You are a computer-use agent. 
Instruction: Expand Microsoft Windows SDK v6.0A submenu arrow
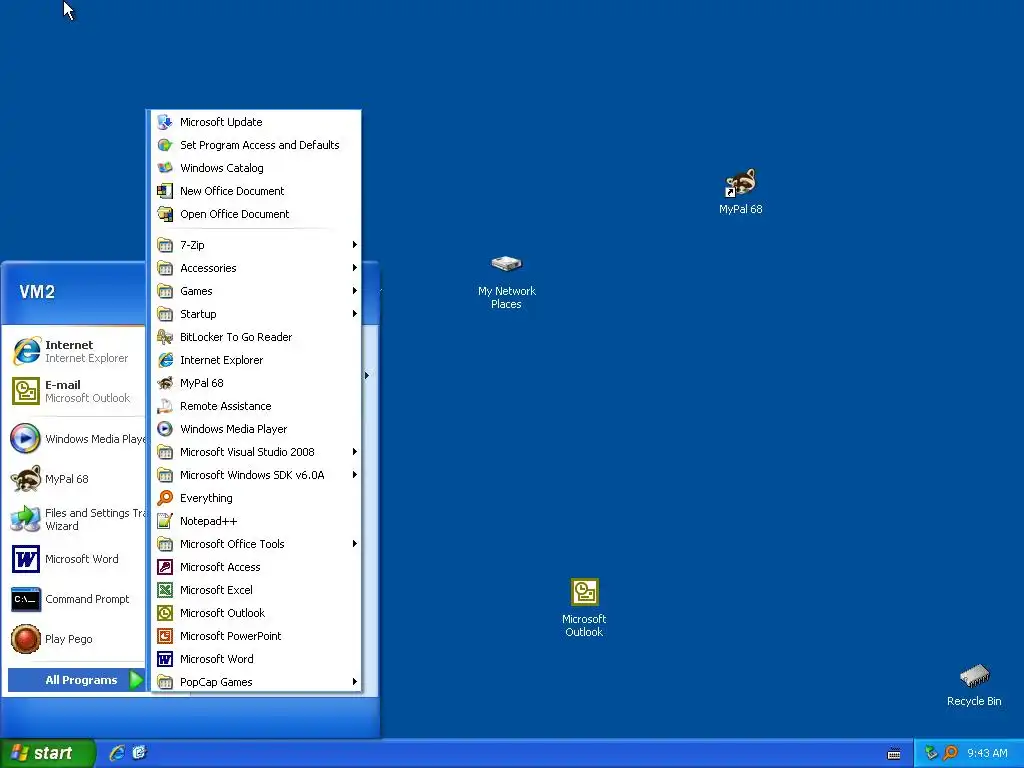(355, 475)
